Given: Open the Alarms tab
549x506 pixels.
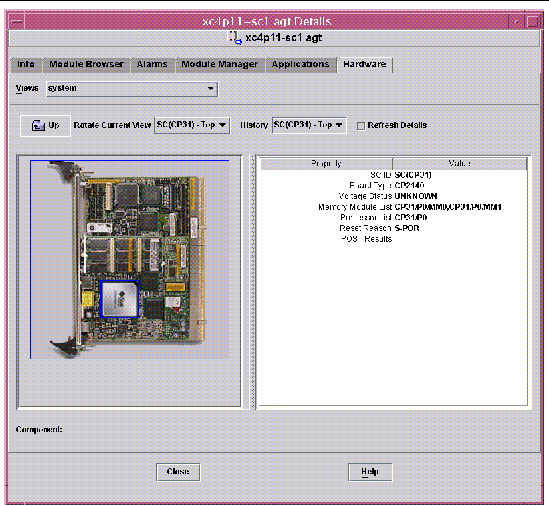Looking at the screenshot, I should (152, 64).
